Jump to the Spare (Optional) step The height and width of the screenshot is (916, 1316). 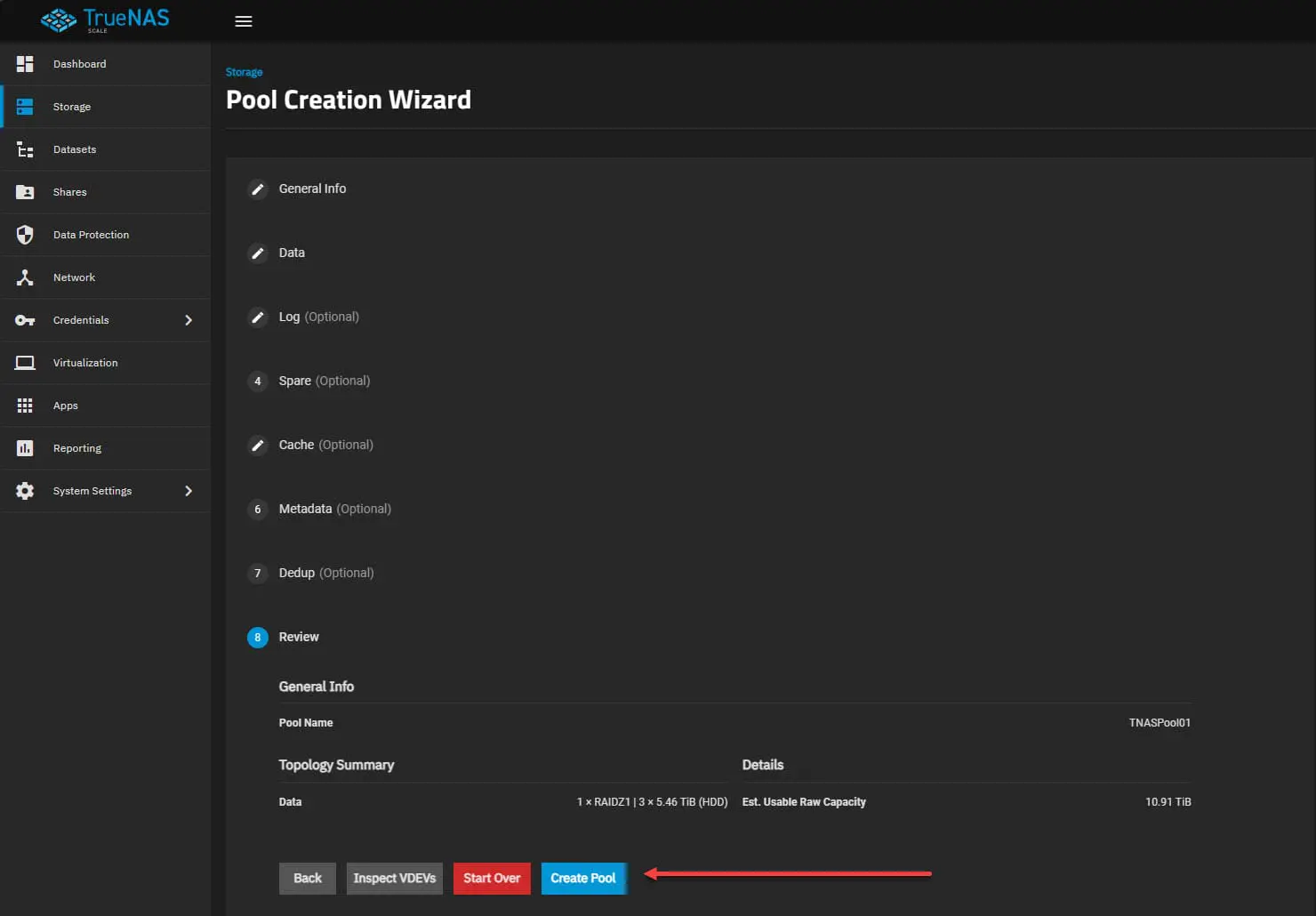click(324, 381)
